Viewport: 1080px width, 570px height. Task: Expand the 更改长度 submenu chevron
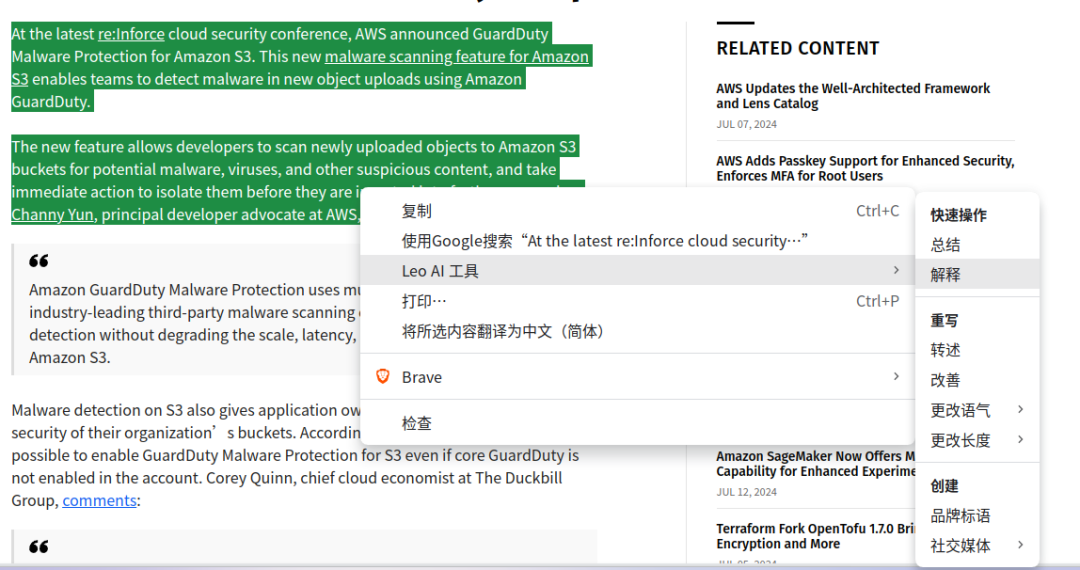[1020, 440]
